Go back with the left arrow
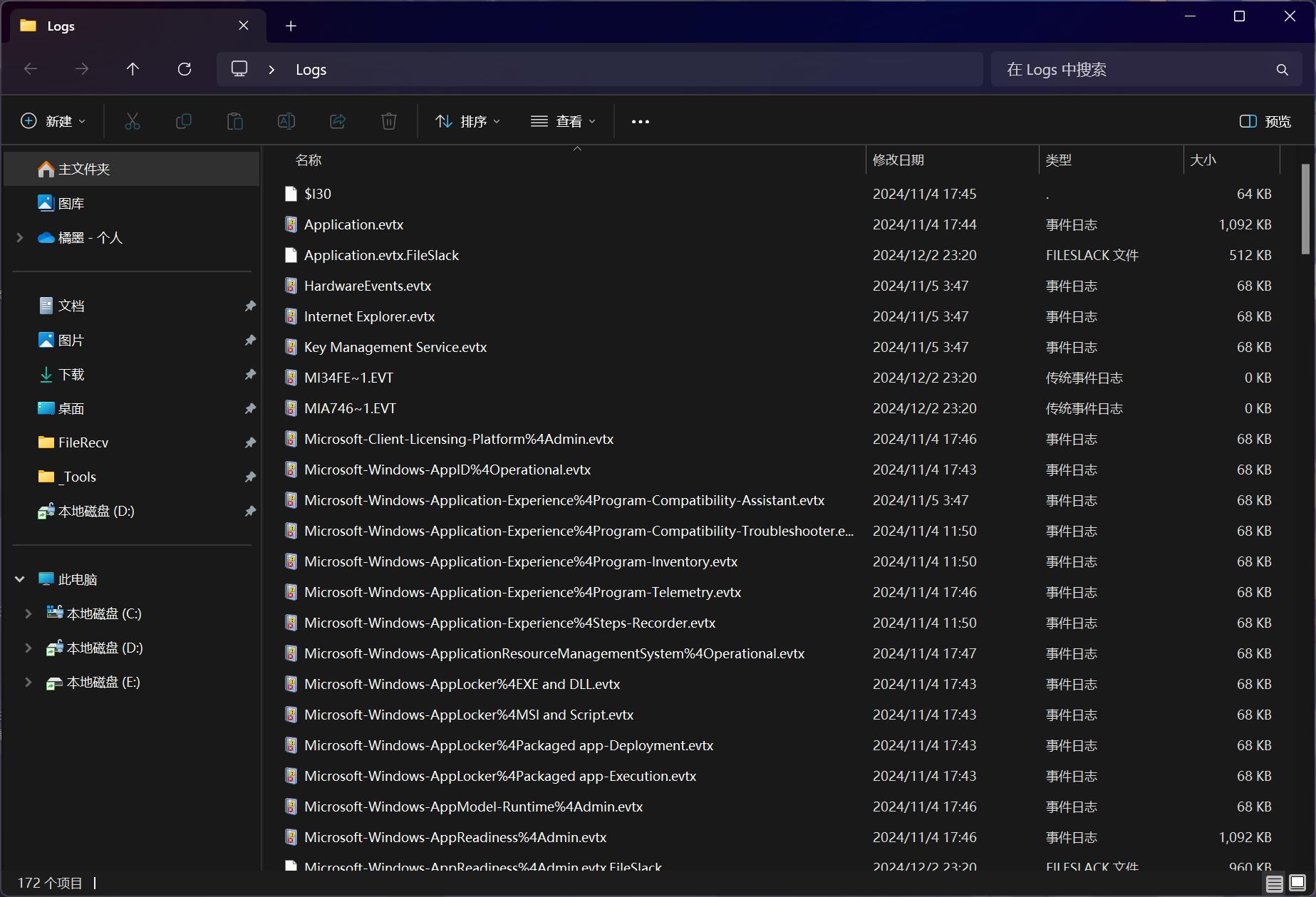This screenshot has width=1316, height=897. [31, 69]
